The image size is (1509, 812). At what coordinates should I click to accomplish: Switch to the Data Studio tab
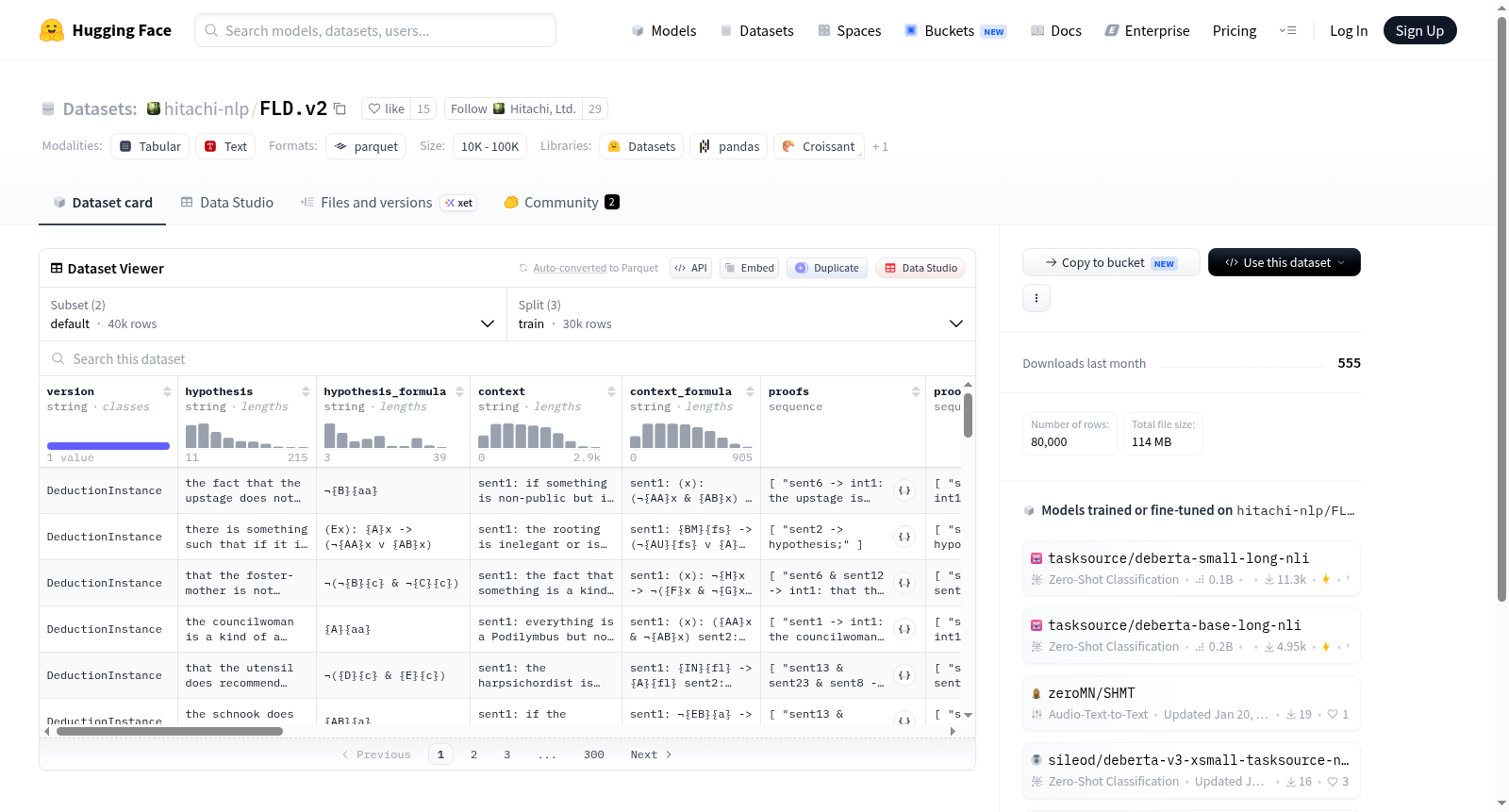tap(227, 202)
